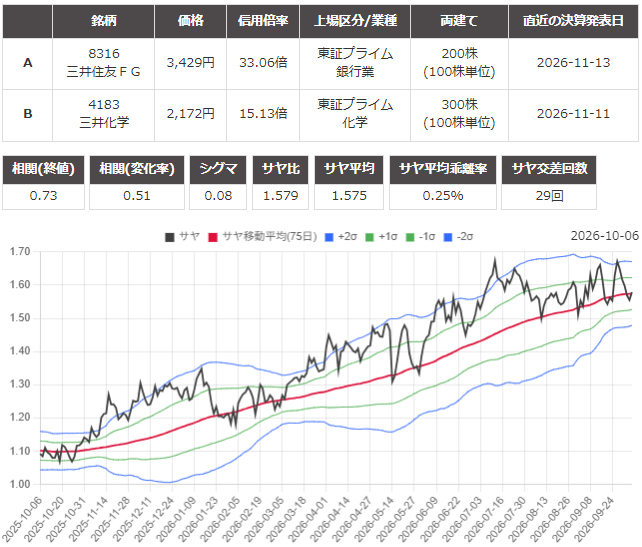Click the 2026-01-09 x-axis date label
Image resolution: width=642 pixels, height=547 pixels.
coord(178,519)
